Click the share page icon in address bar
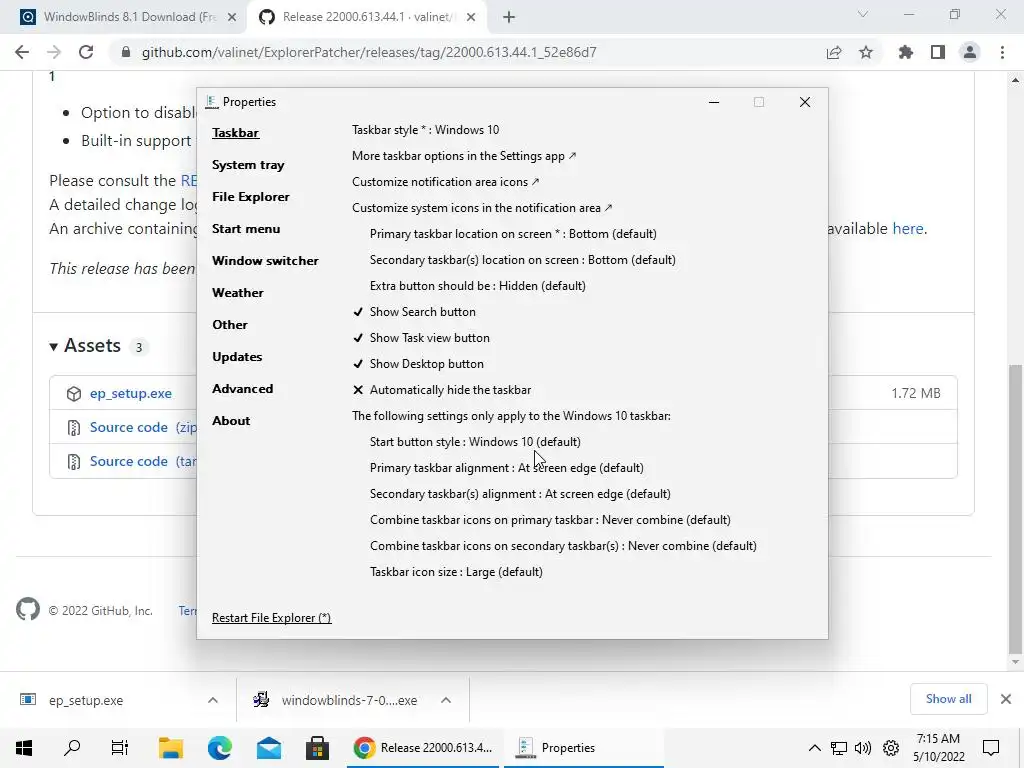1024x768 pixels. pyautogui.click(x=834, y=52)
